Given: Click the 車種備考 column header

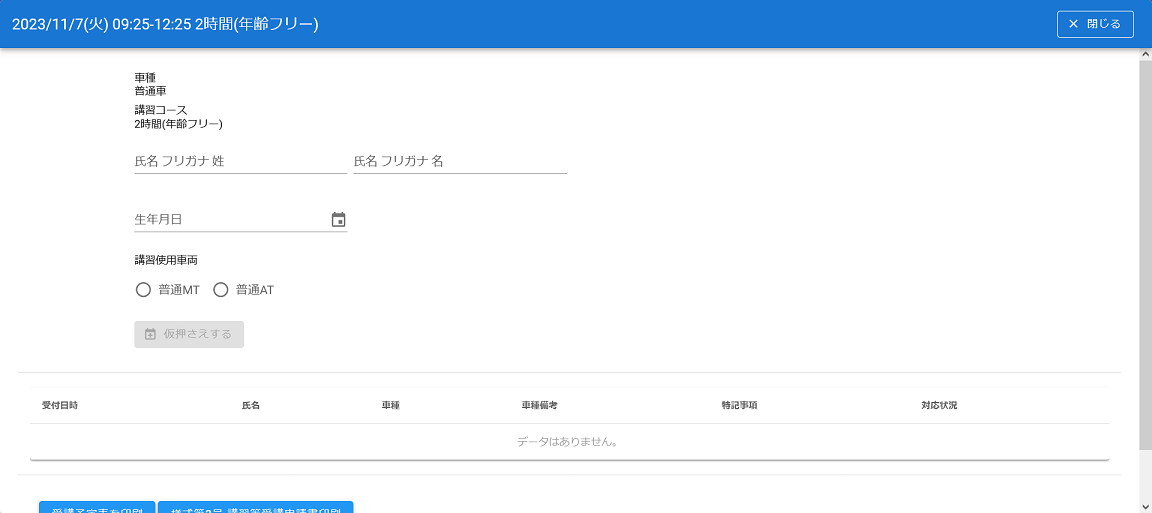Looking at the screenshot, I should click(x=539, y=406).
